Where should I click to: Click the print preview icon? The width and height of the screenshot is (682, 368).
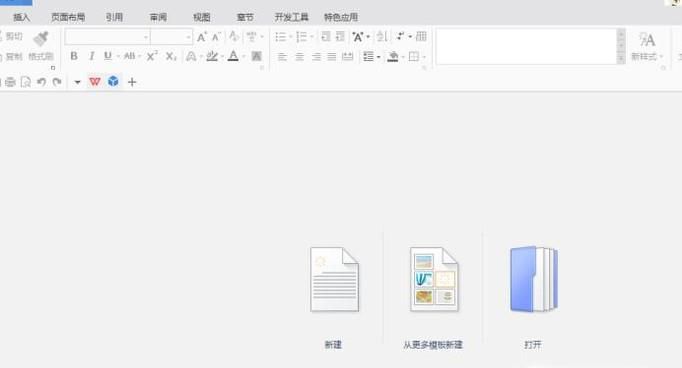(26, 82)
